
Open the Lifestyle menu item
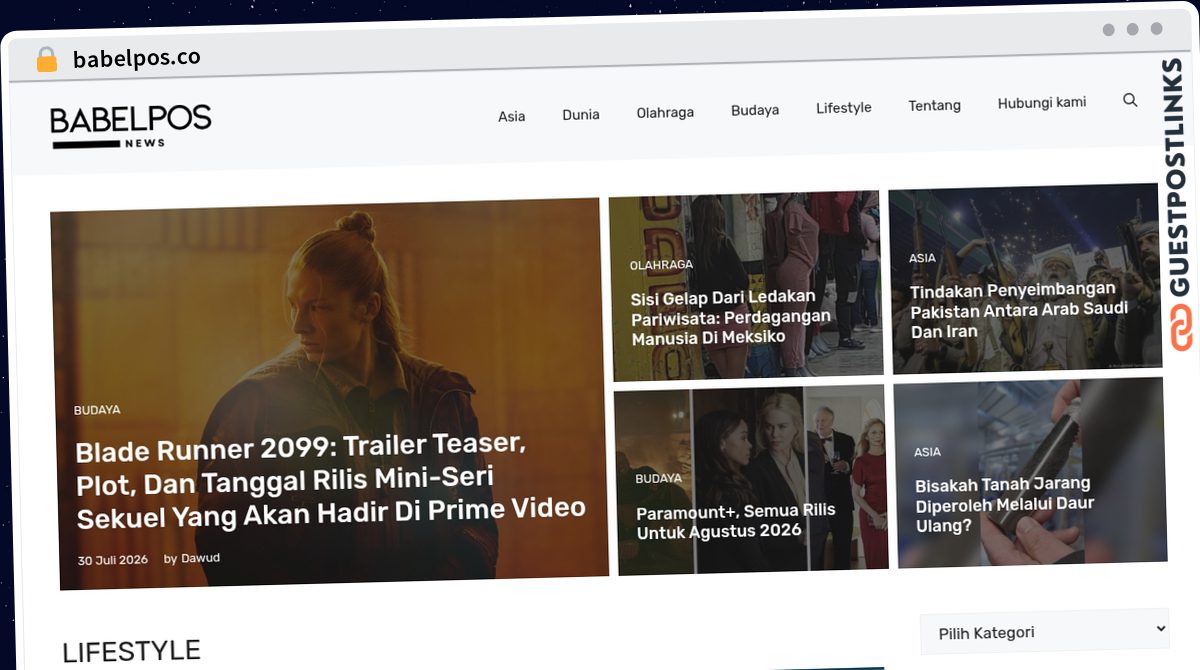pyautogui.click(x=844, y=107)
